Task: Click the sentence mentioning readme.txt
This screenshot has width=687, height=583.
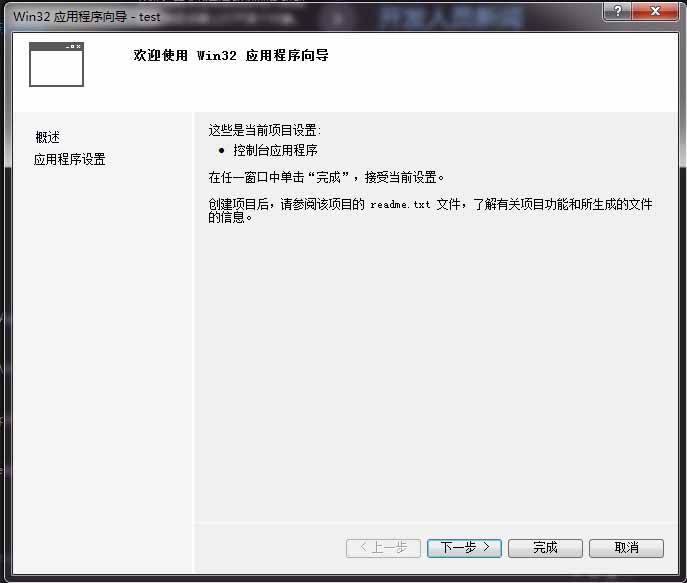Action: pos(430,210)
